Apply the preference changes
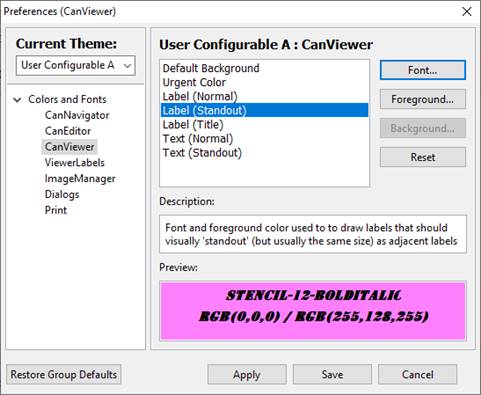The width and height of the screenshot is (481, 395). tap(247, 374)
